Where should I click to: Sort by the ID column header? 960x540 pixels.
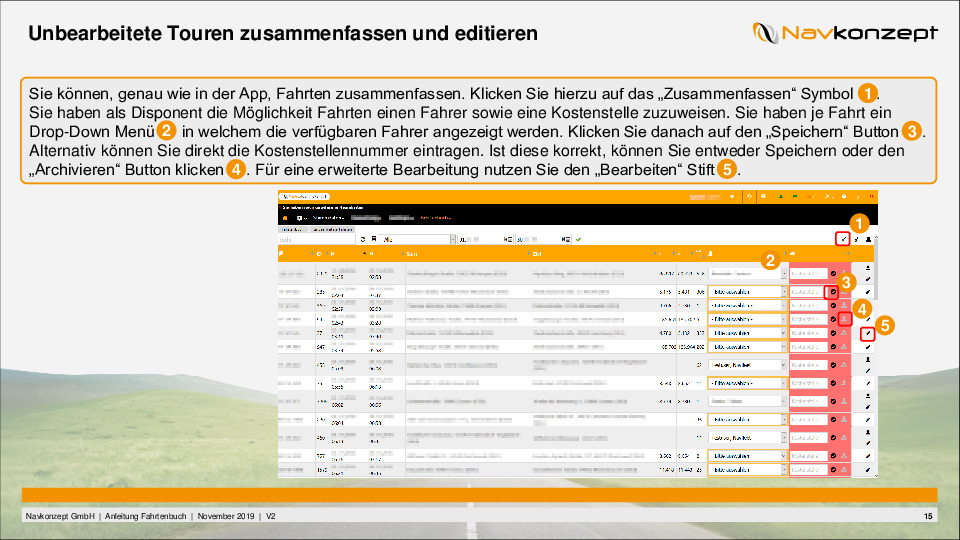(x=321, y=254)
